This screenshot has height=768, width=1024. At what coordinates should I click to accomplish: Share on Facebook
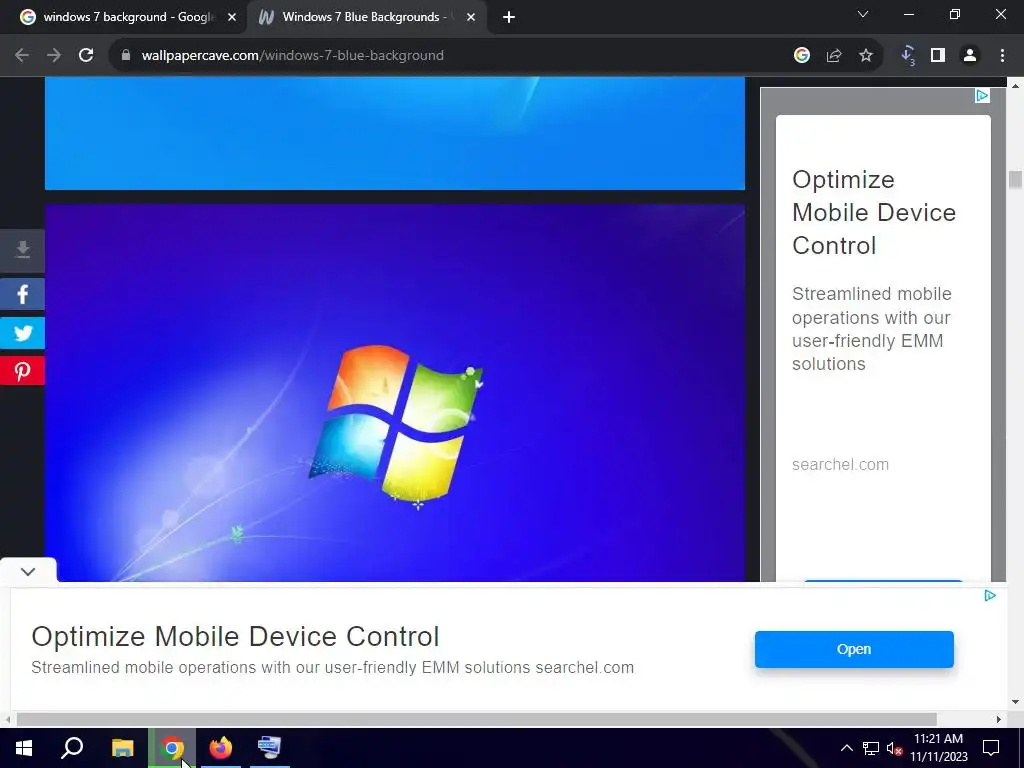coord(22,295)
